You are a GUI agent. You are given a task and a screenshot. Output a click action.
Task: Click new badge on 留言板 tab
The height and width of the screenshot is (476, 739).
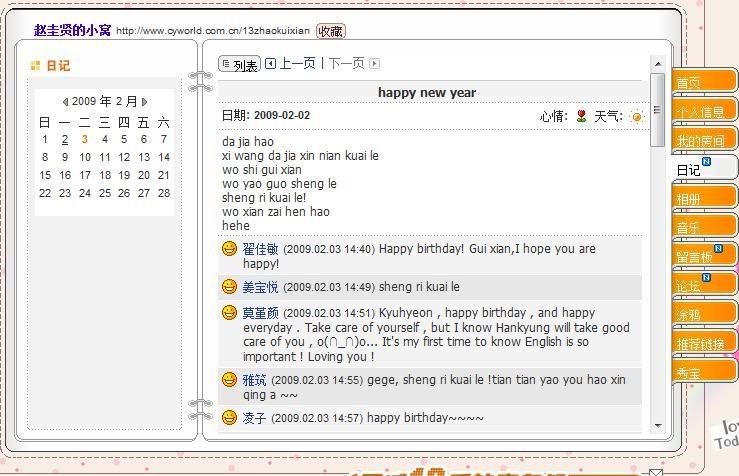[x=718, y=248]
